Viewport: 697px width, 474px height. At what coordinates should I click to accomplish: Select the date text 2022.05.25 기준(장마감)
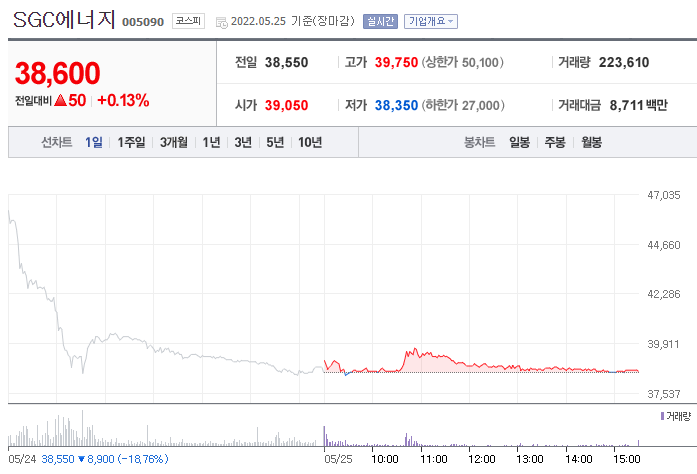[293, 21]
